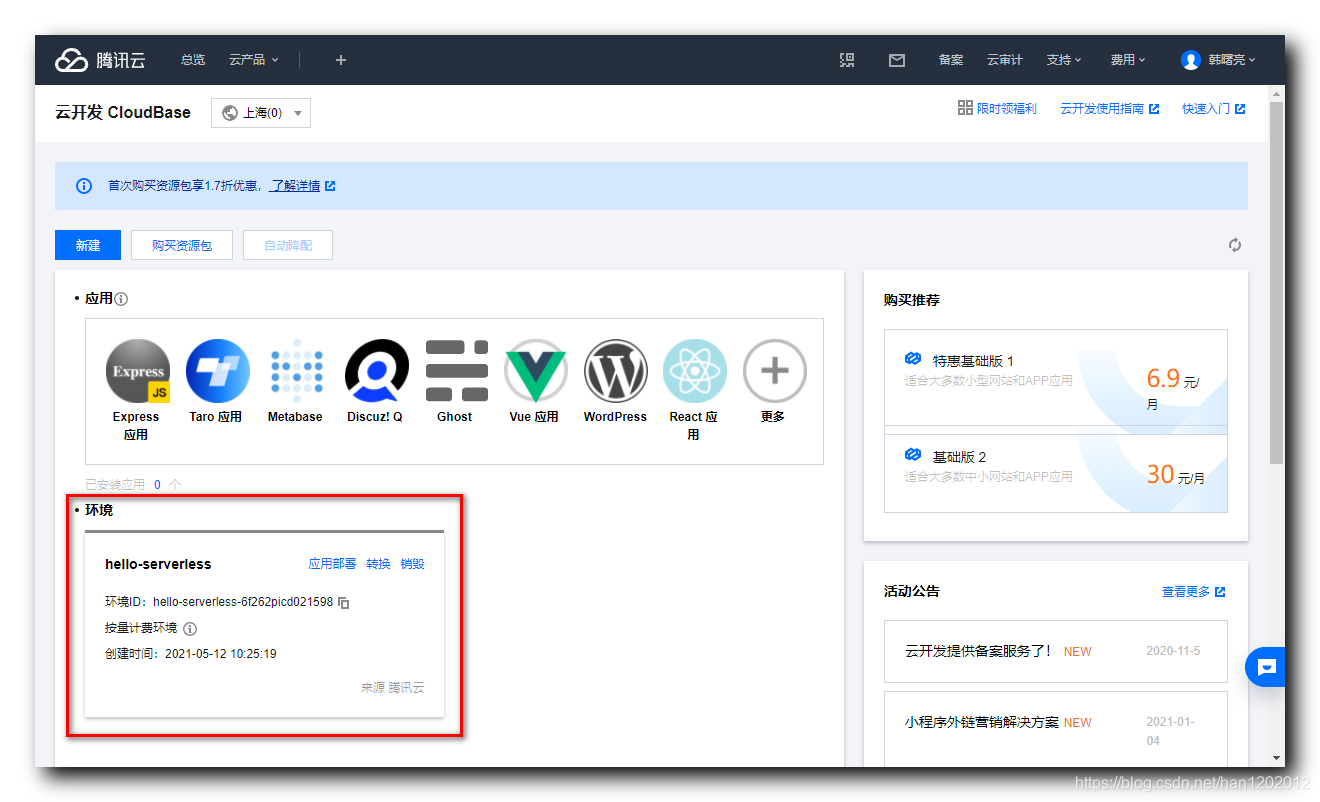Select the Ghost app icon
The height and width of the screenshot is (802, 1320).
click(x=456, y=371)
